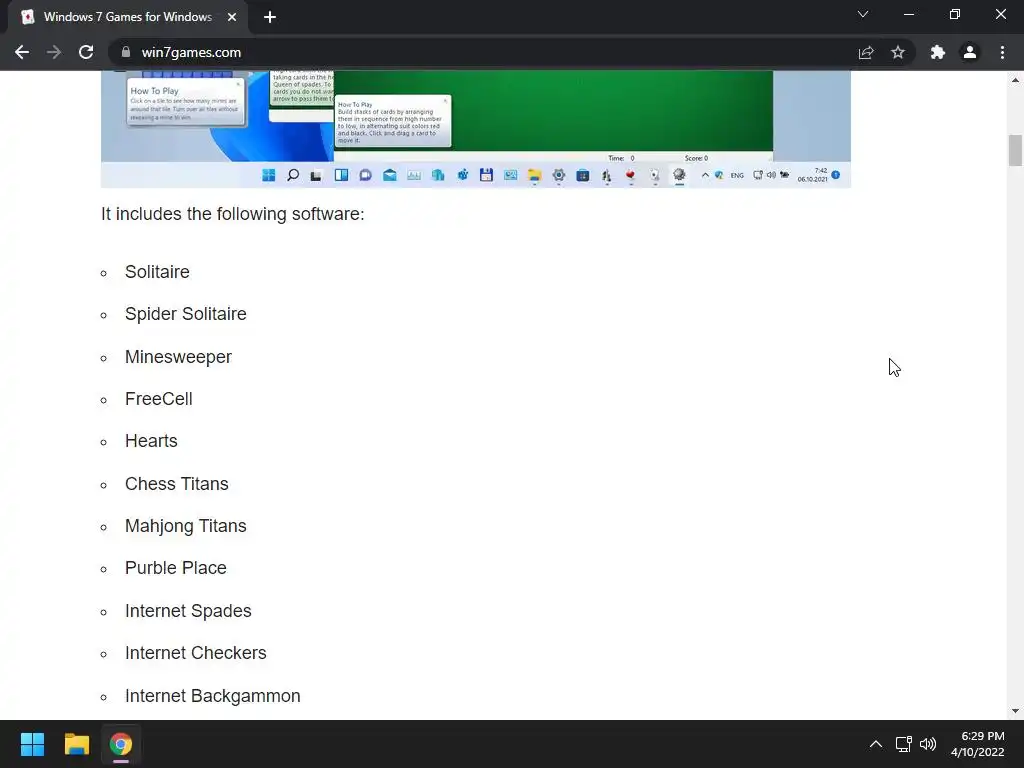Open the clock showing 6:29 PM
Image resolution: width=1024 pixels, height=768 pixels.
click(977, 744)
